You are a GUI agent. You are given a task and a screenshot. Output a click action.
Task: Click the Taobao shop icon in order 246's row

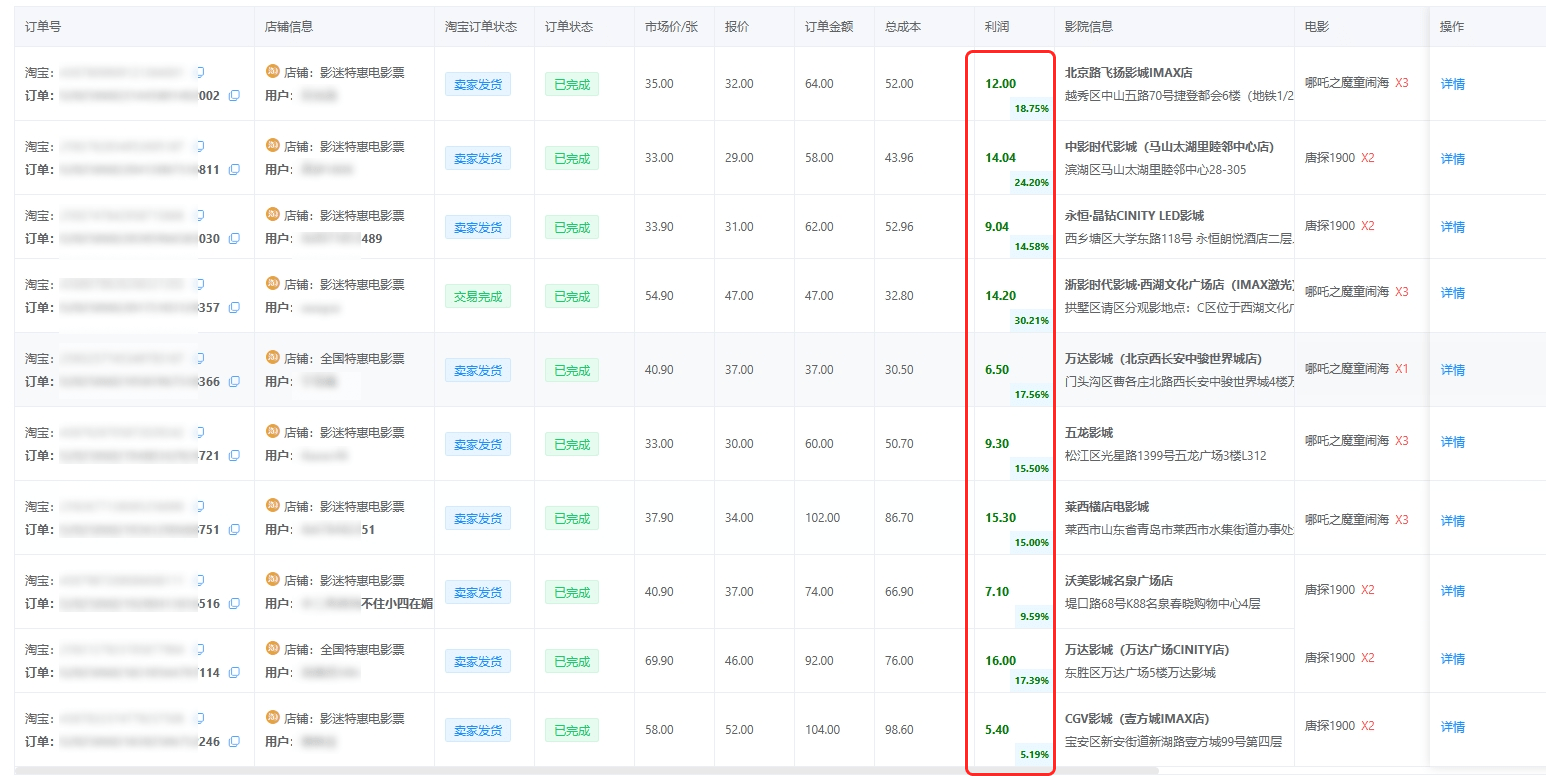coord(272,718)
